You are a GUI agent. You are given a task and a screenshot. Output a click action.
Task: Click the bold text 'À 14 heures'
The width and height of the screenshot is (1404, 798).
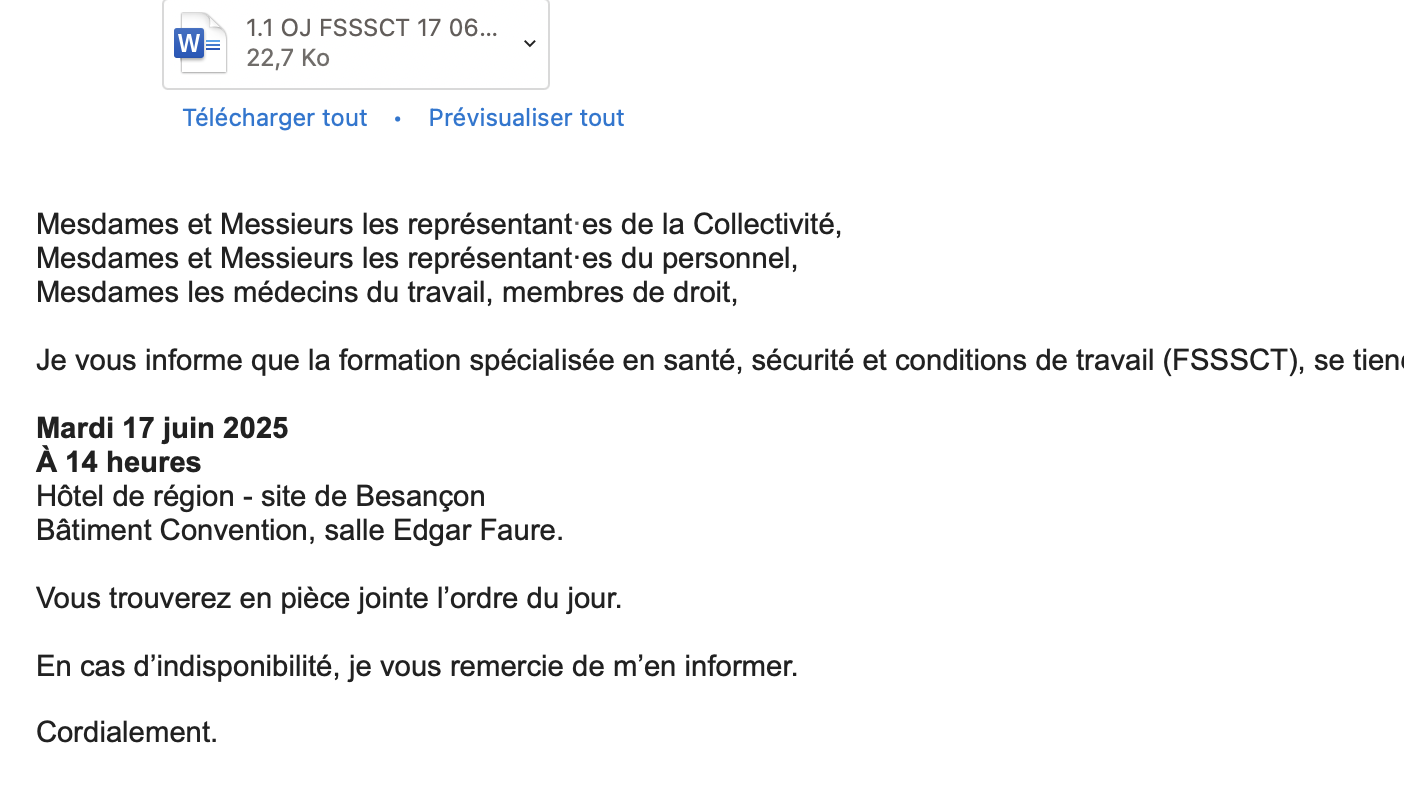pyautogui.click(x=118, y=462)
